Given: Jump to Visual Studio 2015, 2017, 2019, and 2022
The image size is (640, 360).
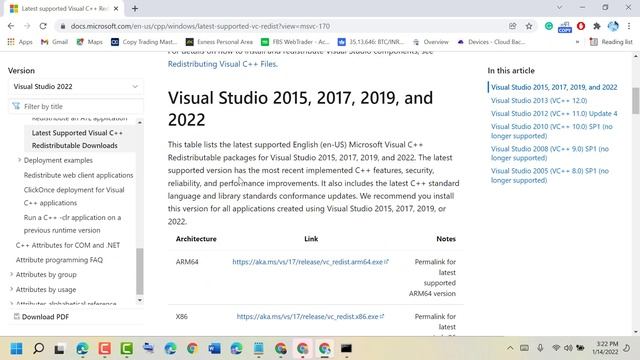Looking at the screenshot, I should 554,87.
